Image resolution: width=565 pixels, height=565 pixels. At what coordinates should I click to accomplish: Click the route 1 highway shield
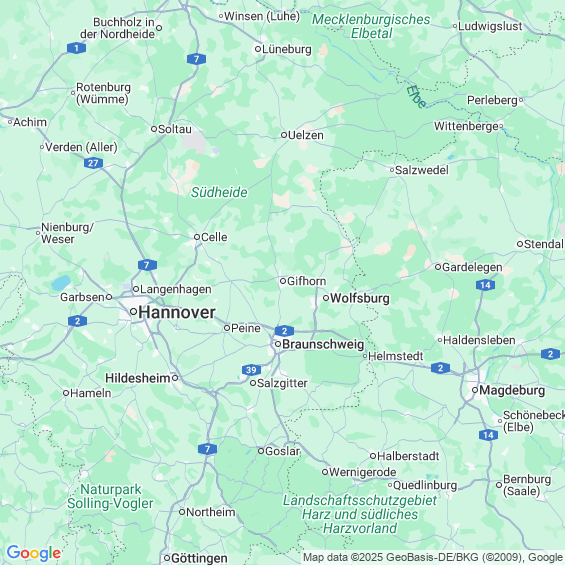coord(76,48)
